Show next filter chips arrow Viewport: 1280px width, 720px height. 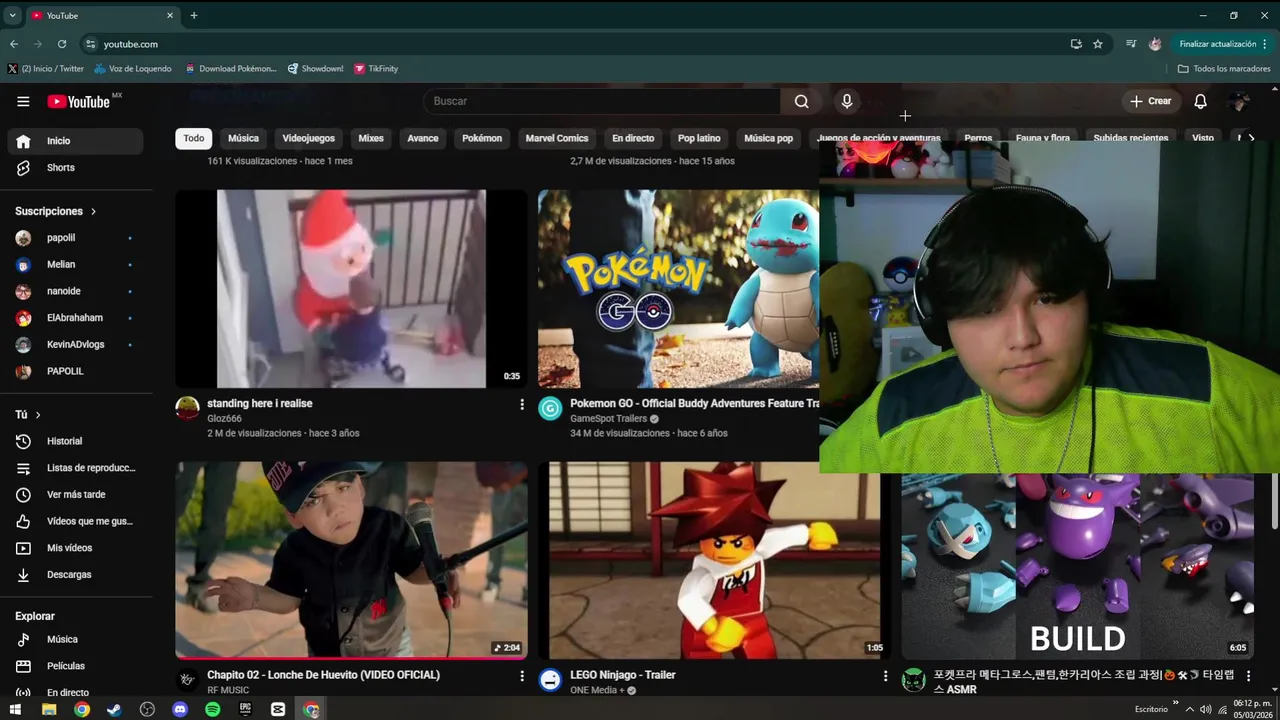click(1250, 138)
